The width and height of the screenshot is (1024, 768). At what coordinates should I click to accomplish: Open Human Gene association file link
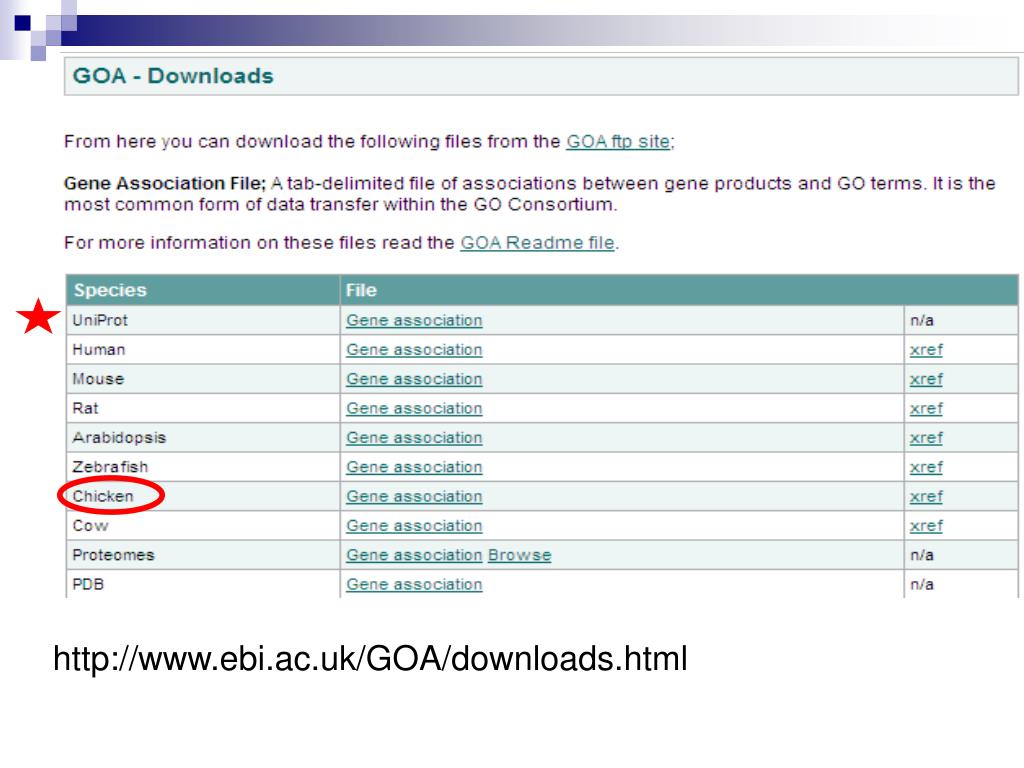(414, 350)
